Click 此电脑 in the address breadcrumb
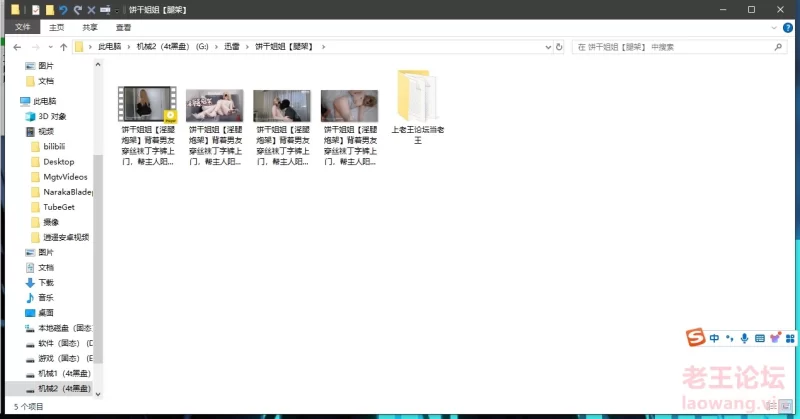 [110, 46]
